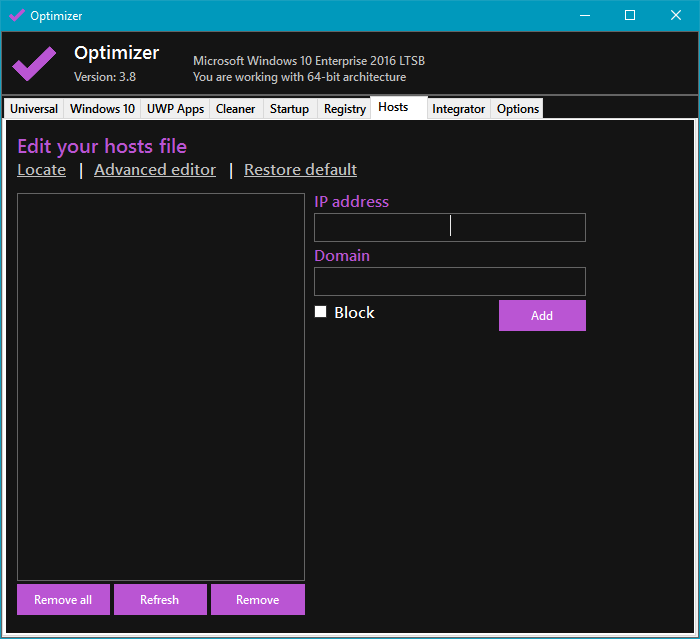The height and width of the screenshot is (639, 700).
Task: Click the Optimizer checkmark logo in header
Action: 34,63
